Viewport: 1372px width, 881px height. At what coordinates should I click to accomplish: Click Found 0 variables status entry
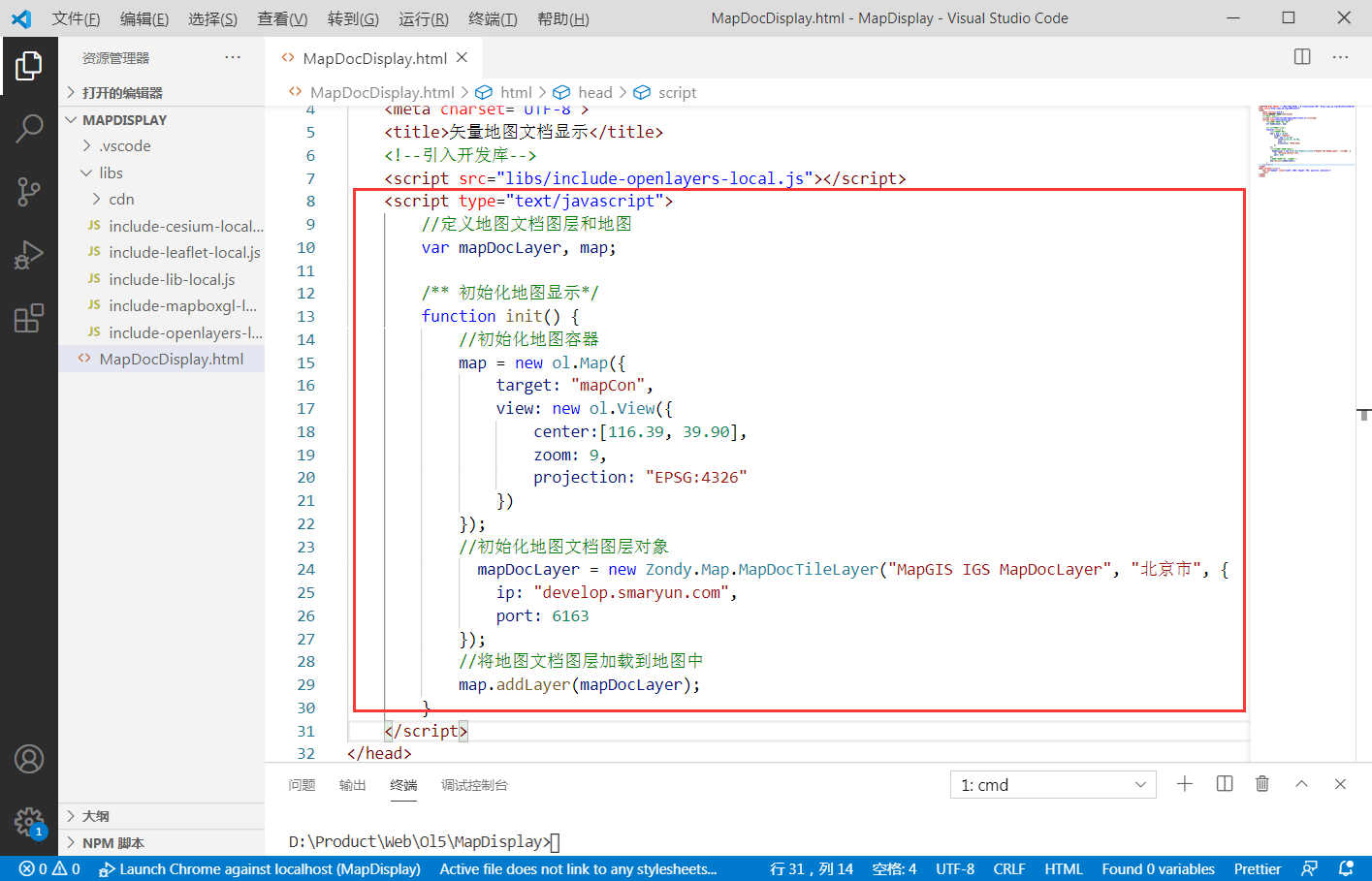click(x=1158, y=869)
